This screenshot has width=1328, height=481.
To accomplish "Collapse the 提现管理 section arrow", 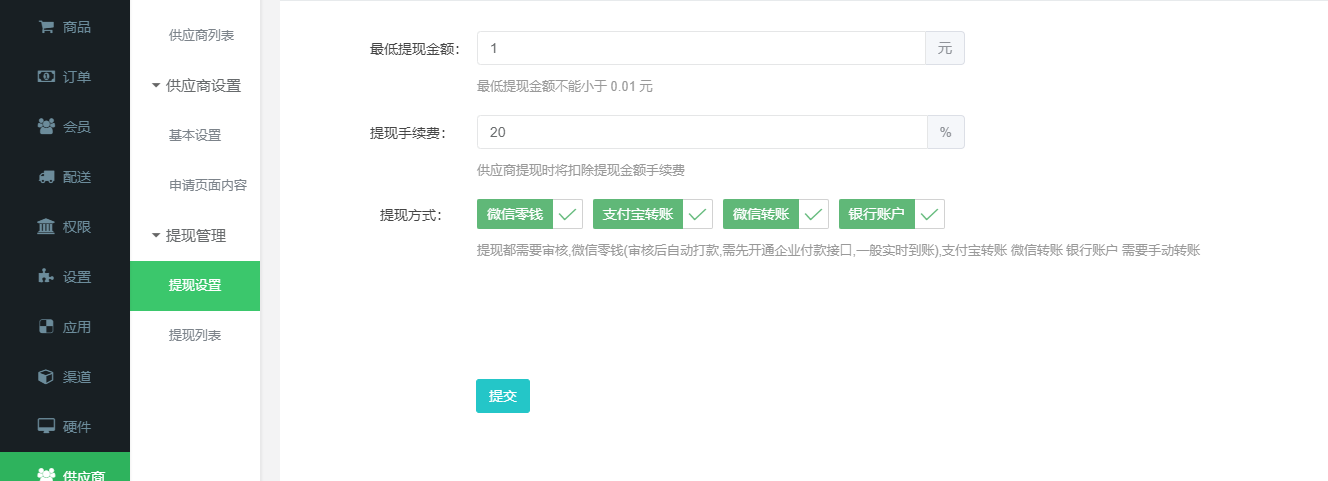I will 156,236.
